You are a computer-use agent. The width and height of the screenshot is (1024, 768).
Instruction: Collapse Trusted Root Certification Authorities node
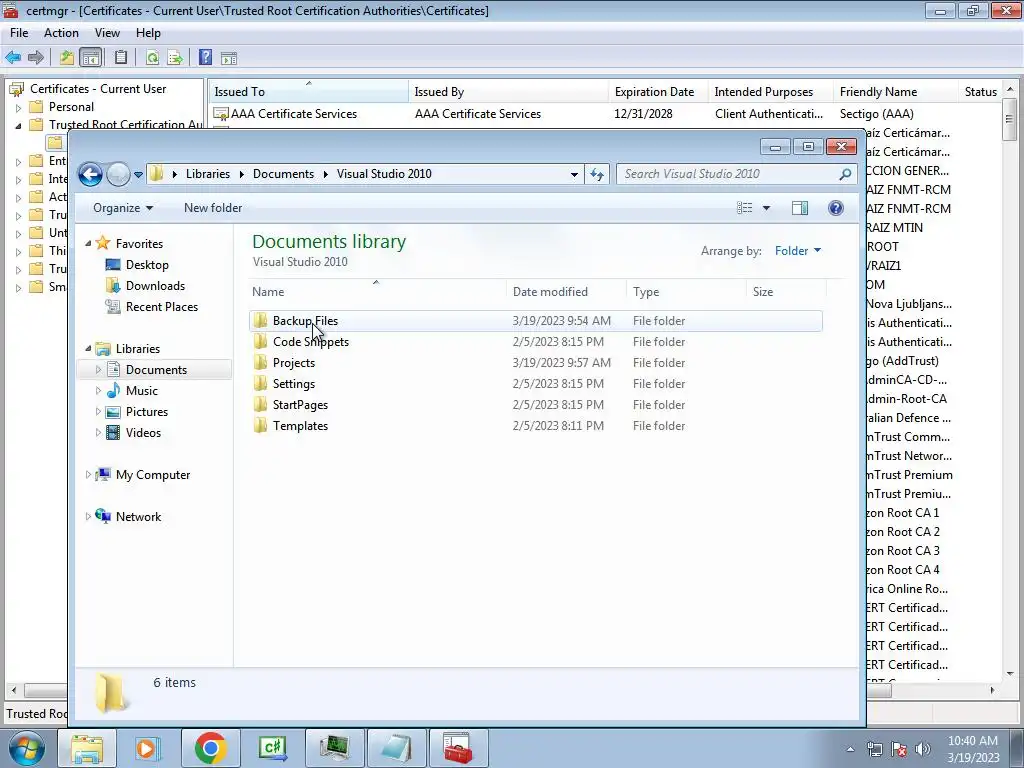18,125
